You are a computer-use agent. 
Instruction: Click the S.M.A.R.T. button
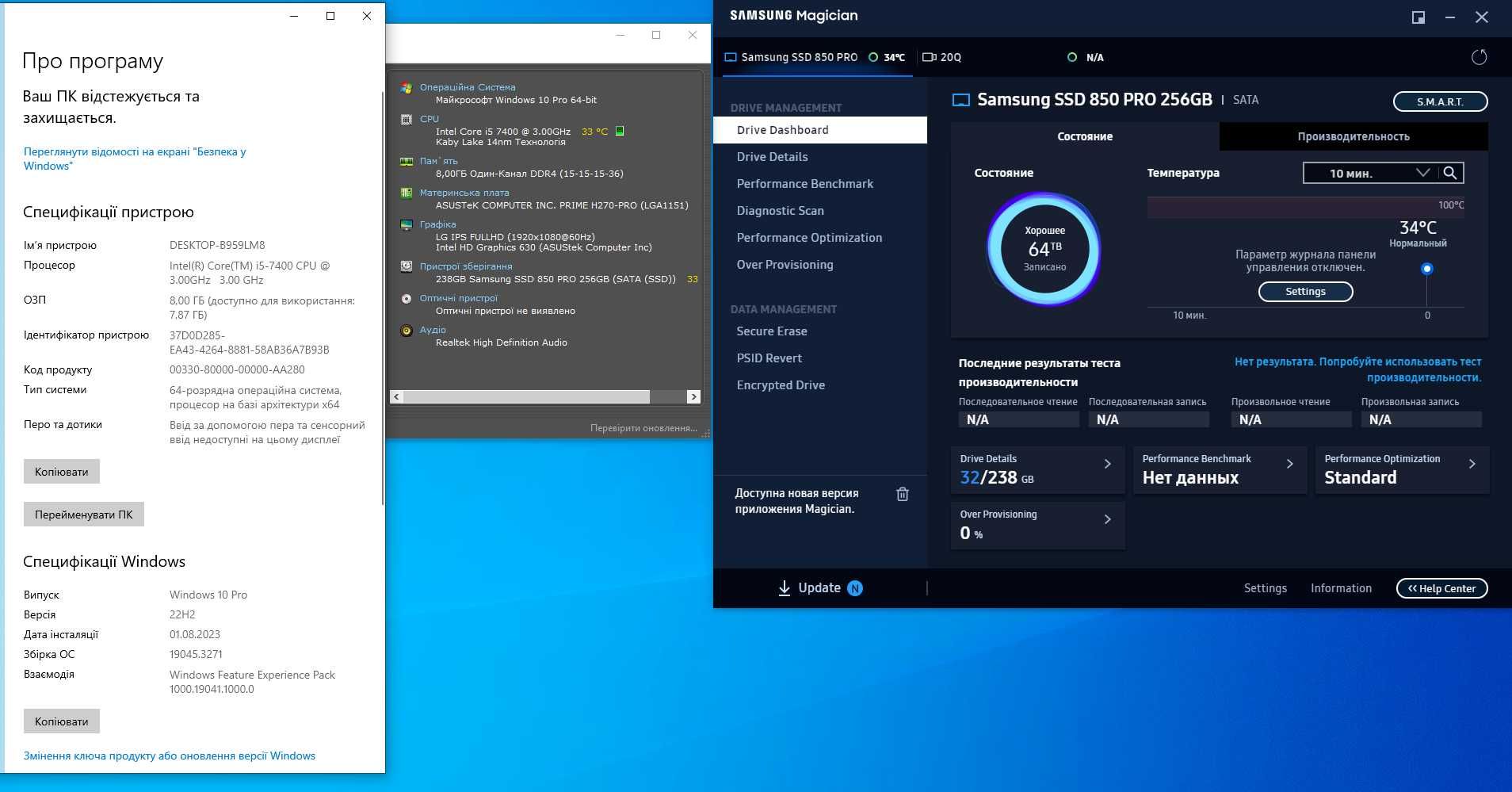(1440, 101)
